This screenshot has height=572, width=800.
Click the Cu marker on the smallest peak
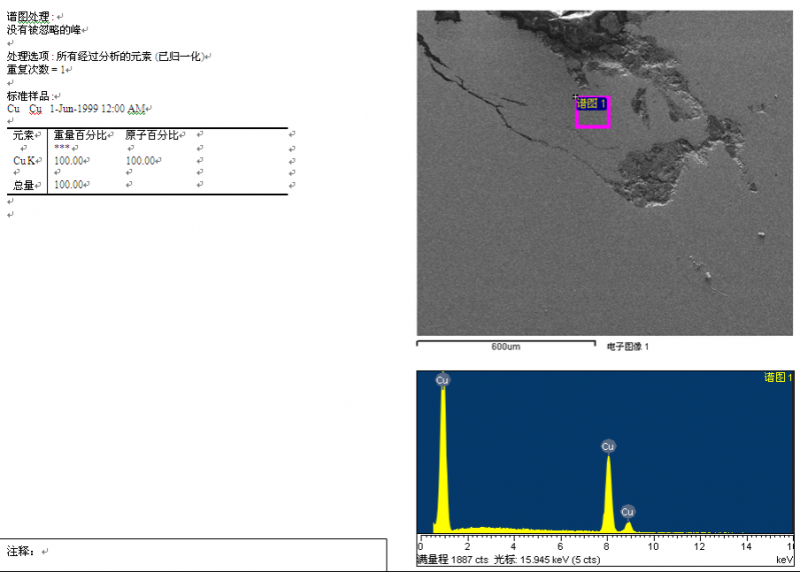(628, 511)
